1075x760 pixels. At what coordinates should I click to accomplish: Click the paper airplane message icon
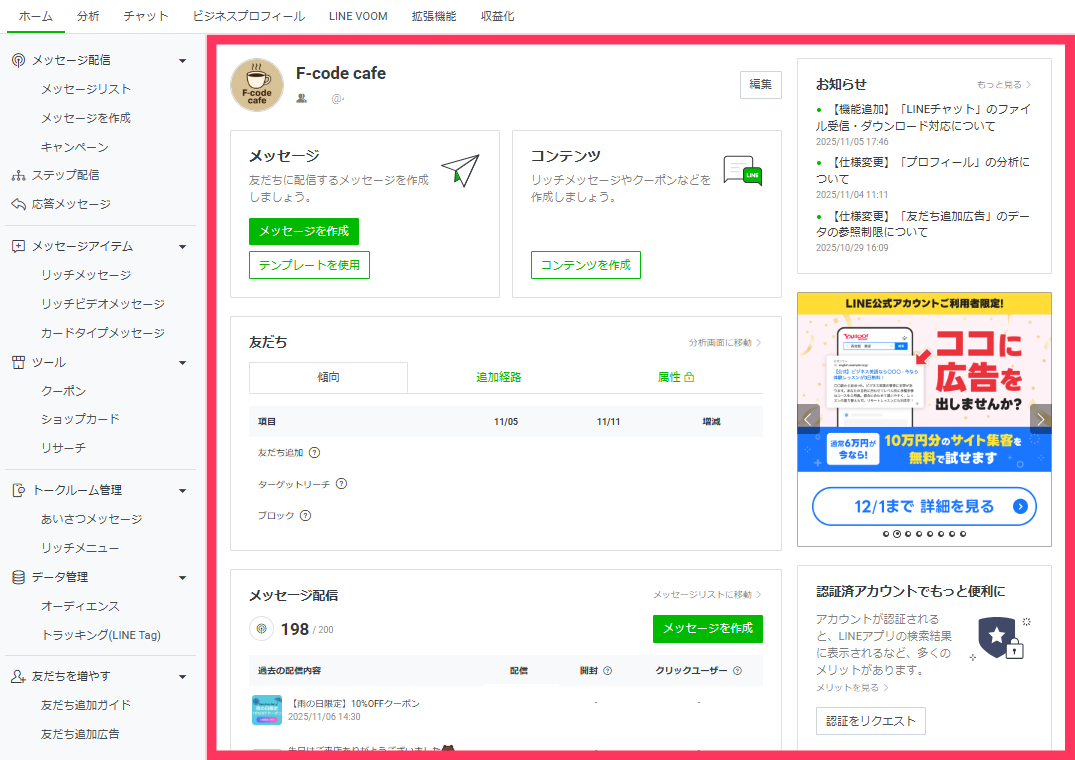tap(460, 170)
